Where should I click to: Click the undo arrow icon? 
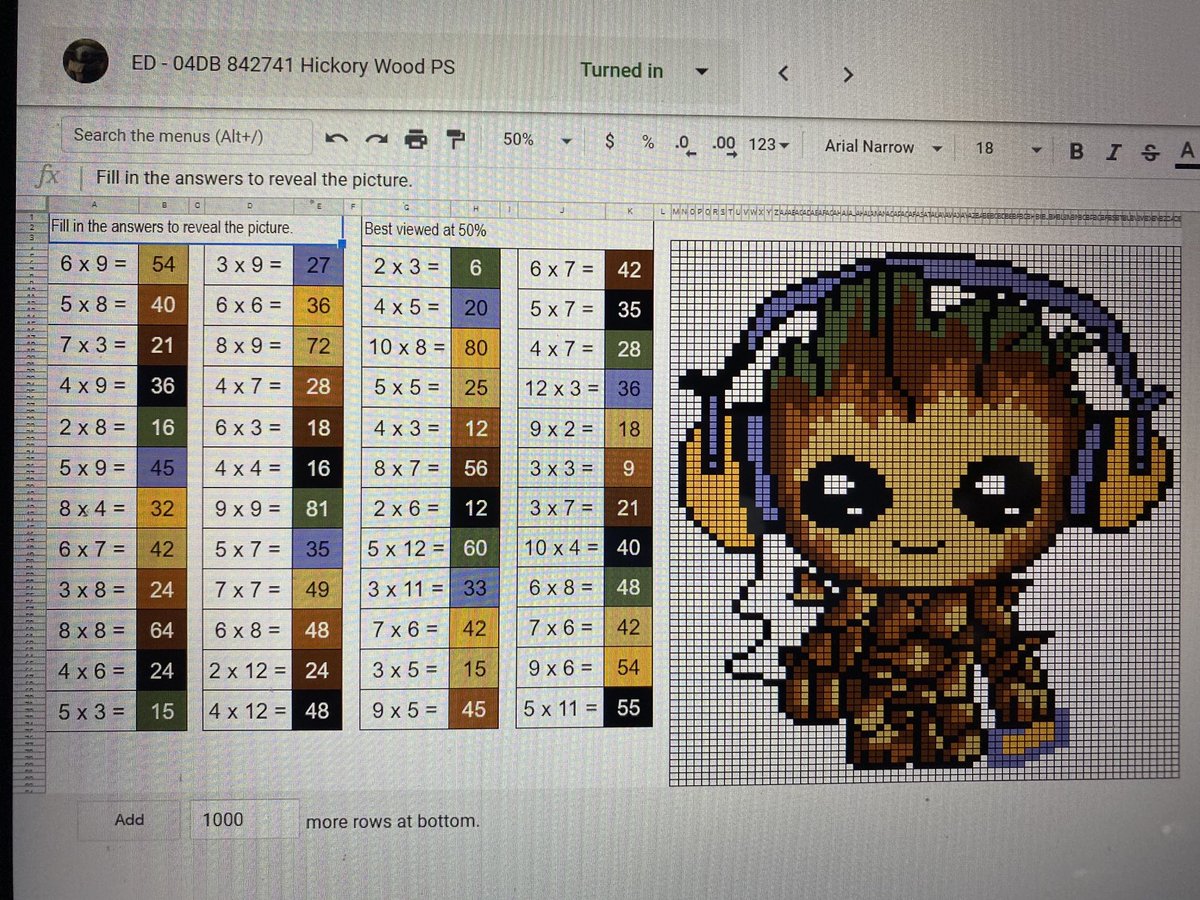(x=337, y=138)
